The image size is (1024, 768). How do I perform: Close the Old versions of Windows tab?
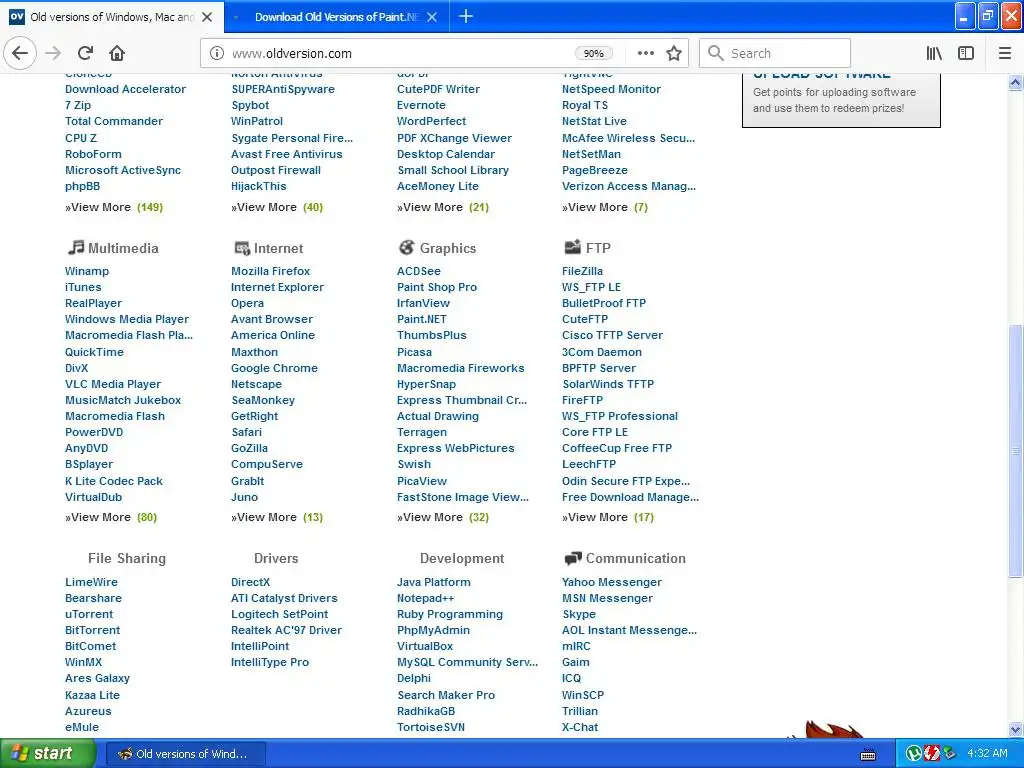(x=207, y=17)
